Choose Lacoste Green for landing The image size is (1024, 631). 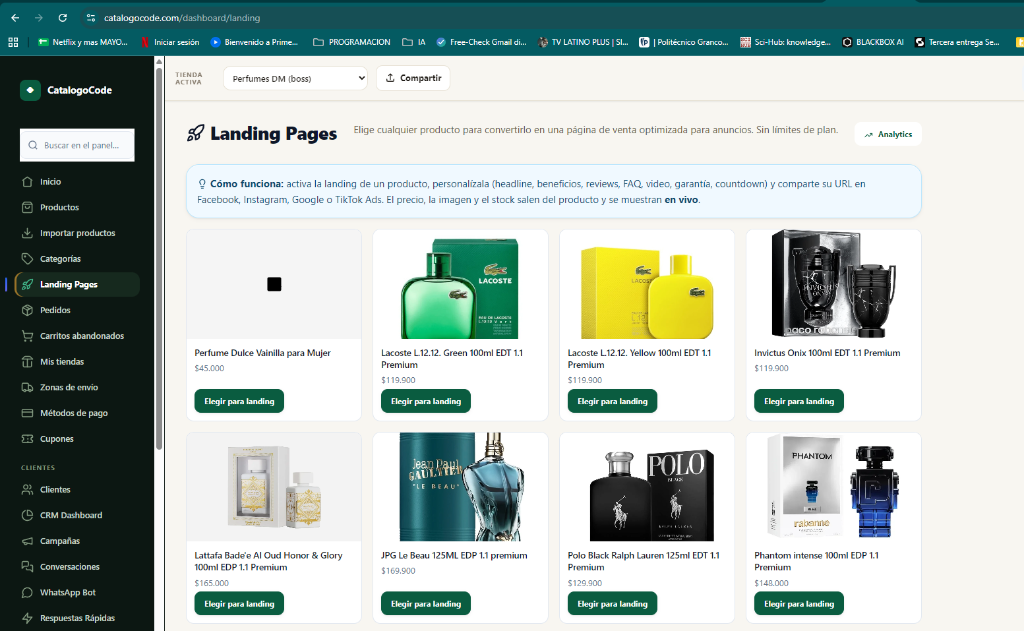[426, 401]
